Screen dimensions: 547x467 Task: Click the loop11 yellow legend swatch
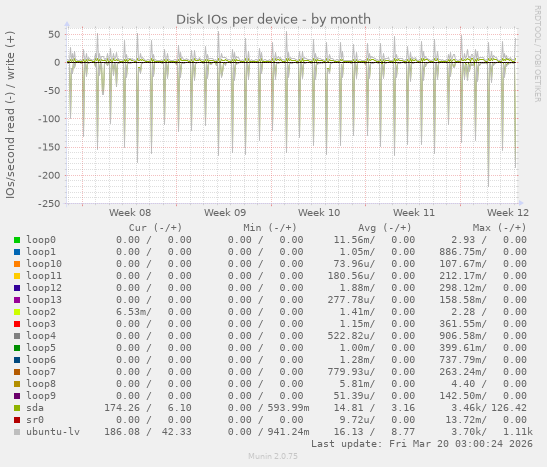click(x=17, y=276)
